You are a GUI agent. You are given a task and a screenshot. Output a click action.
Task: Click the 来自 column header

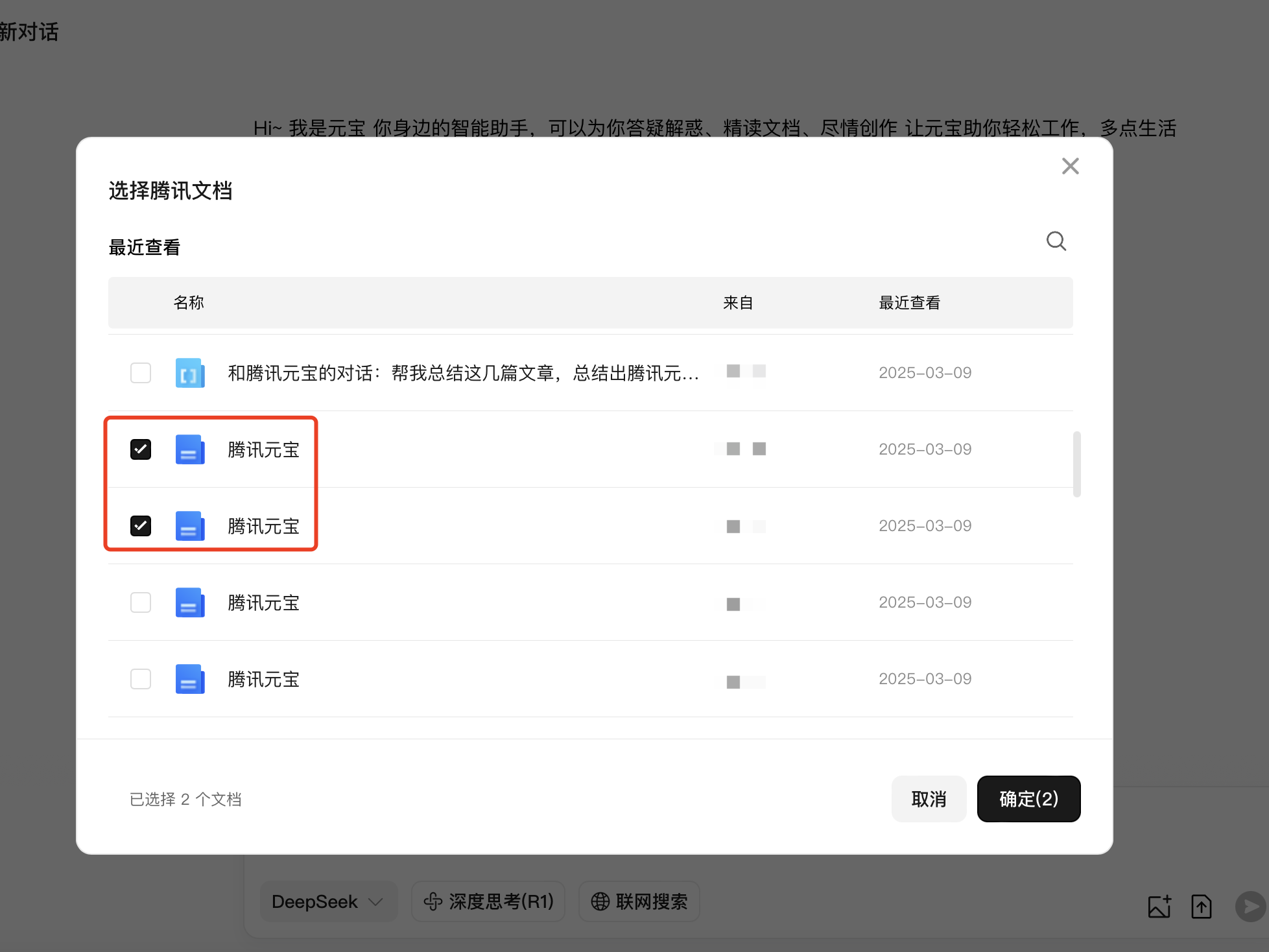tap(738, 303)
